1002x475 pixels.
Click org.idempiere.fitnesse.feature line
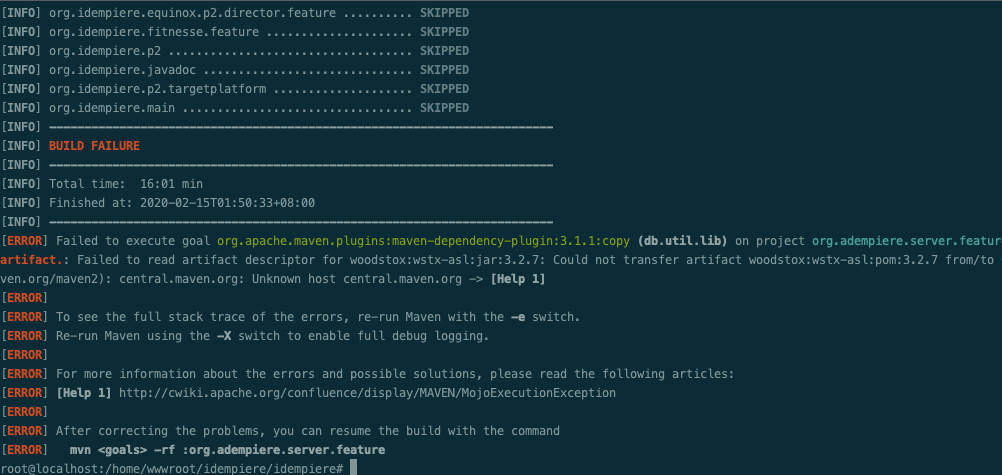(x=259, y=32)
